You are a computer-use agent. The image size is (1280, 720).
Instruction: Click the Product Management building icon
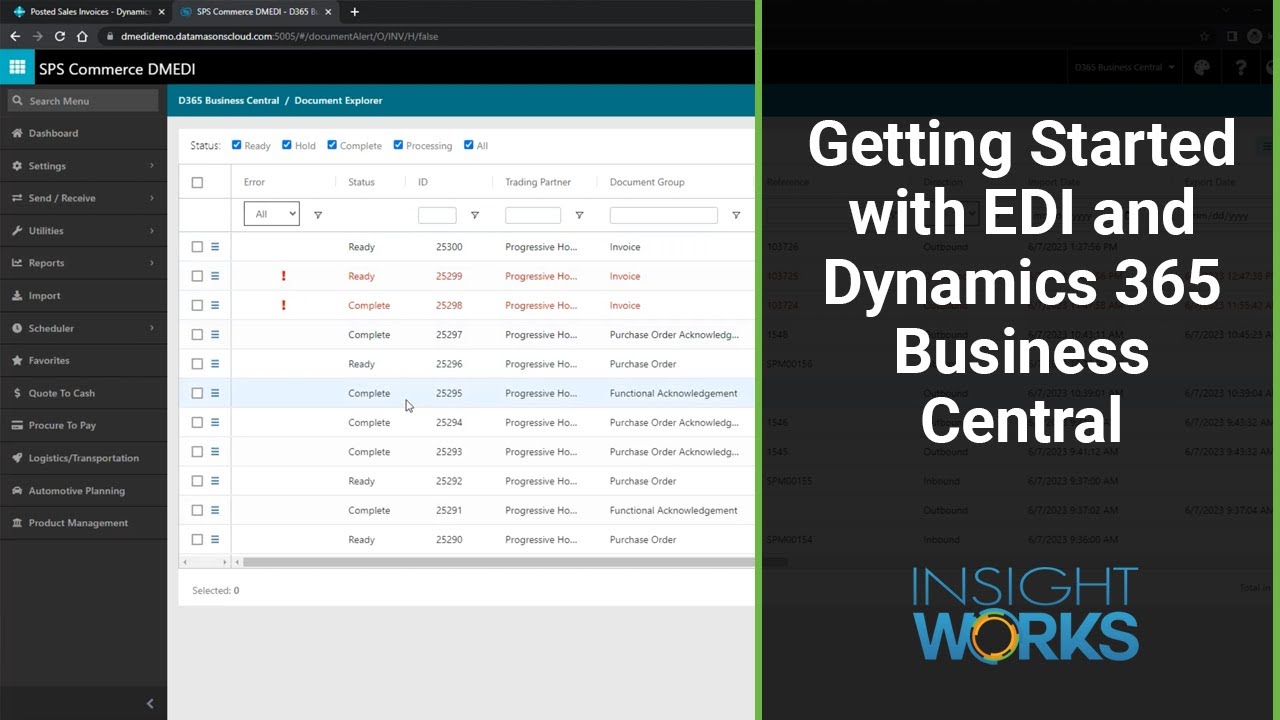point(18,523)
